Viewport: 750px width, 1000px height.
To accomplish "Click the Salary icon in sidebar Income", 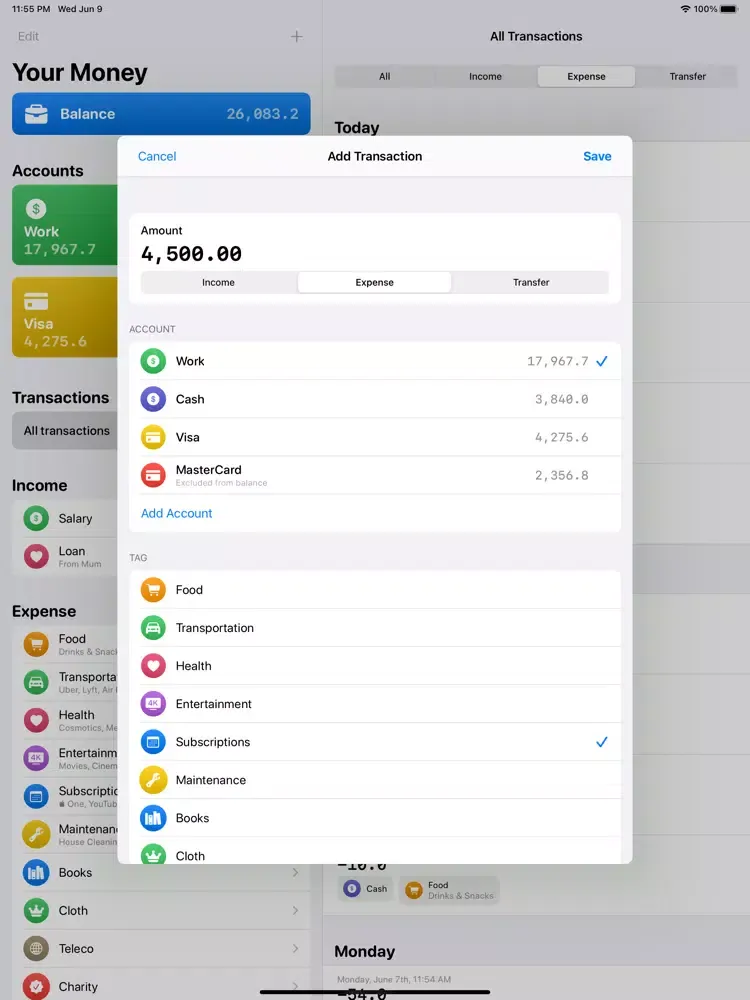I will (x=36, y=518).
